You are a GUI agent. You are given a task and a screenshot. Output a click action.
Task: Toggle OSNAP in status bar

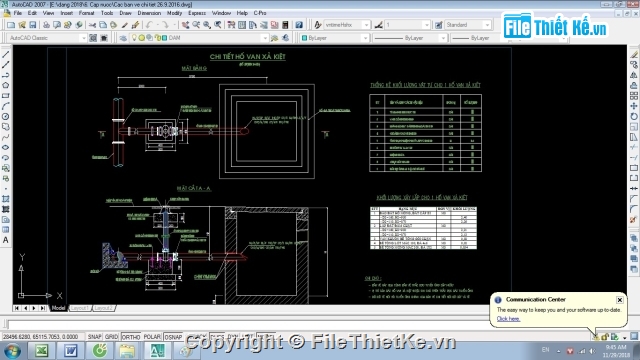point(173,337)
